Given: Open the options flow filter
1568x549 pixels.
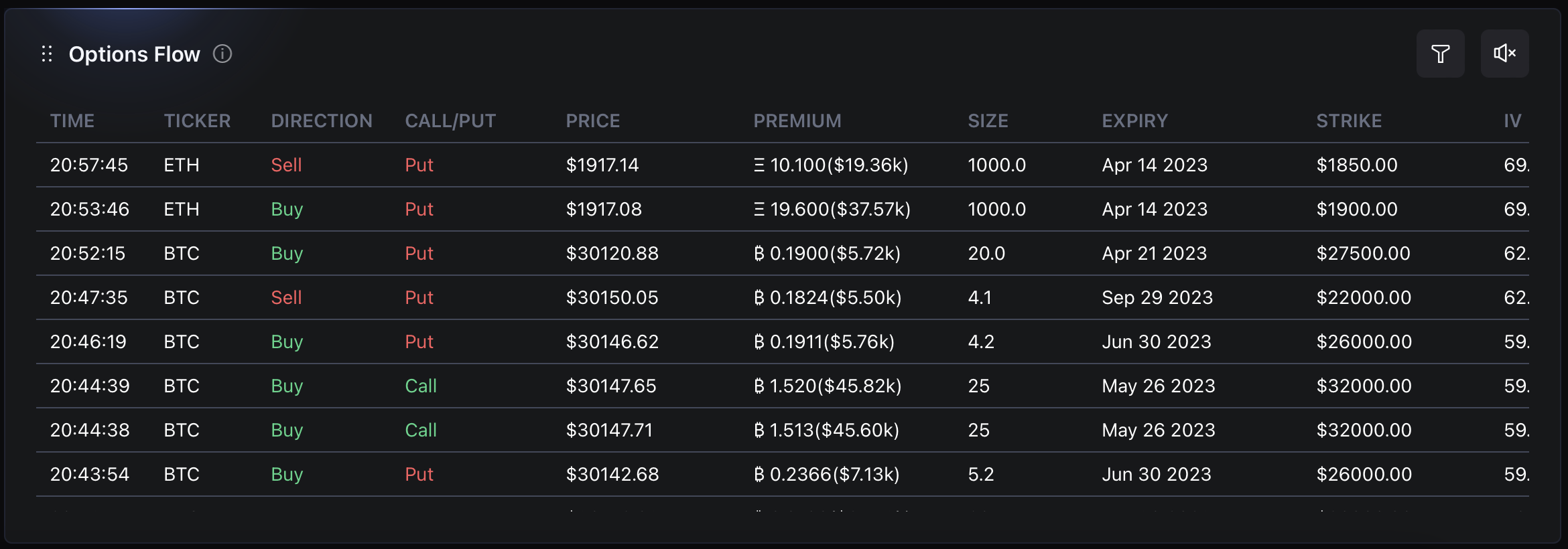Looking at the screenshot, I should click(1440, 54).
